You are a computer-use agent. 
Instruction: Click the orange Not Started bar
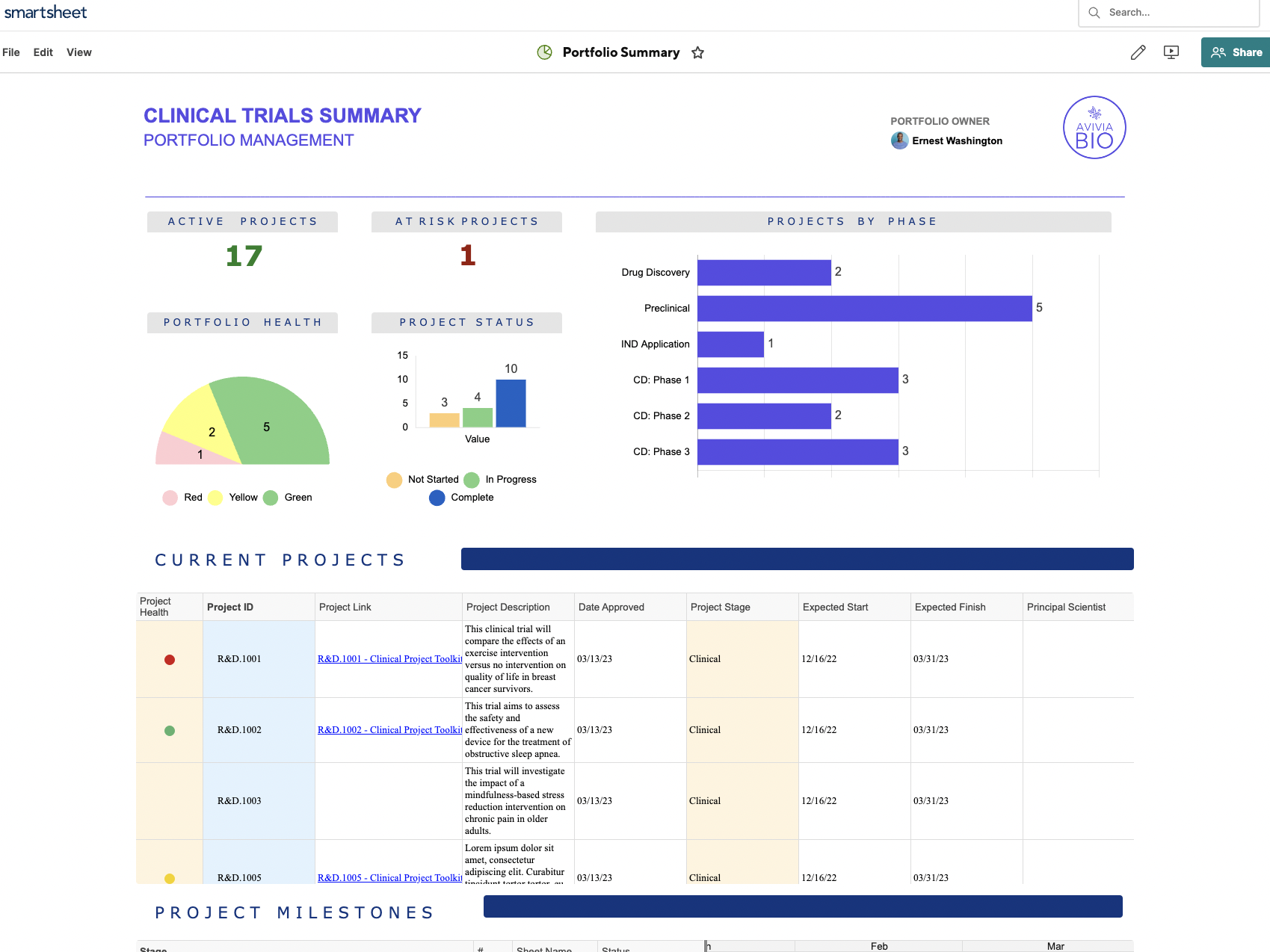click(x=444, y=420)
